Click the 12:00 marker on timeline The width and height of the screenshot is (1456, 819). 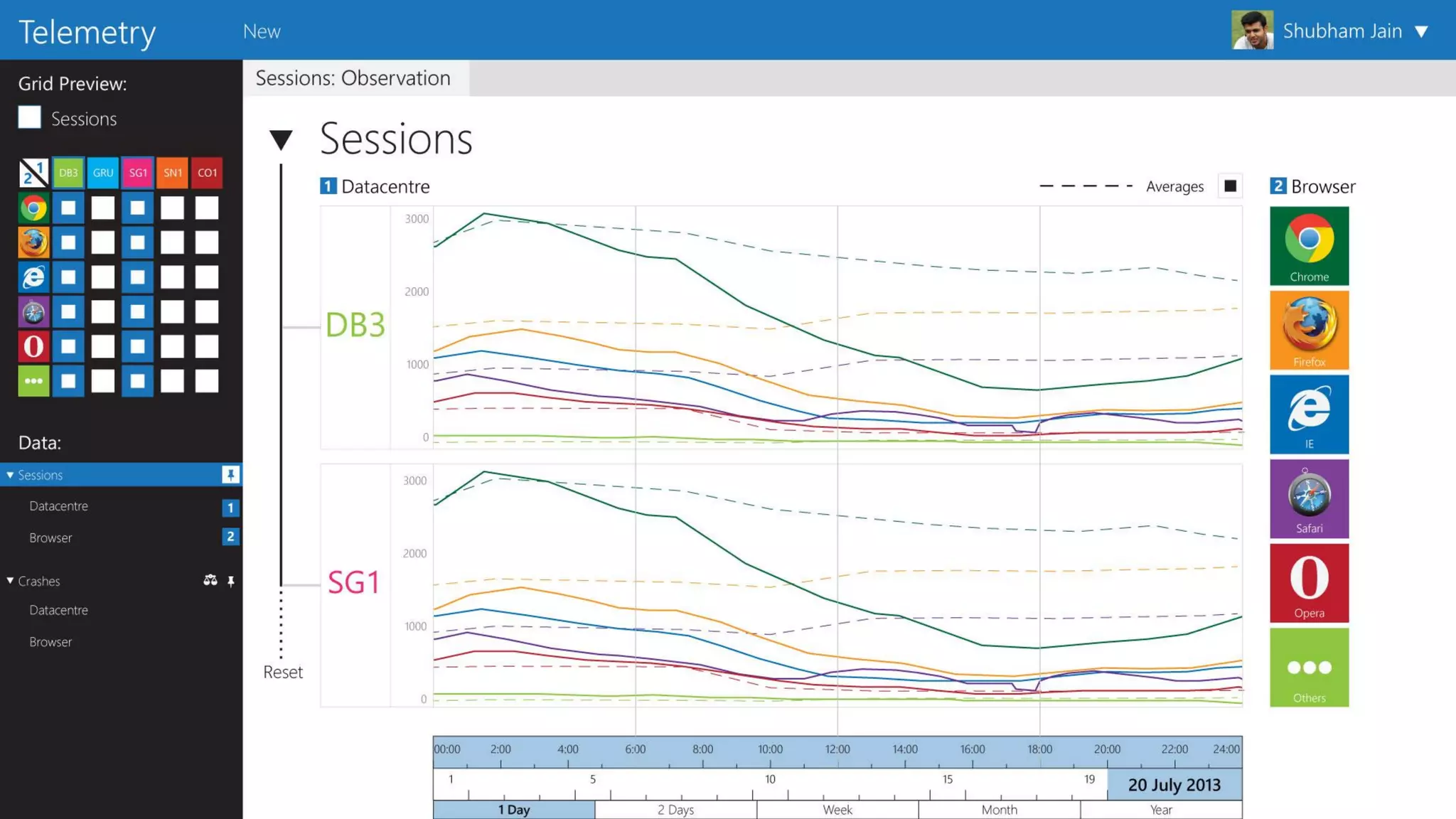pyautogui.click(x=837, y=749)
